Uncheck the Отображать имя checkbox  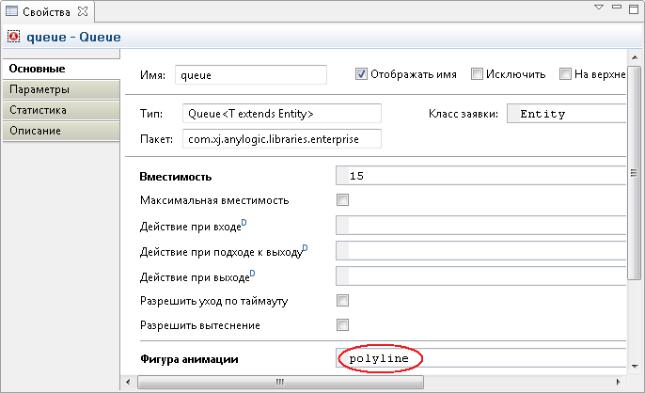click(x=361, y=74)
